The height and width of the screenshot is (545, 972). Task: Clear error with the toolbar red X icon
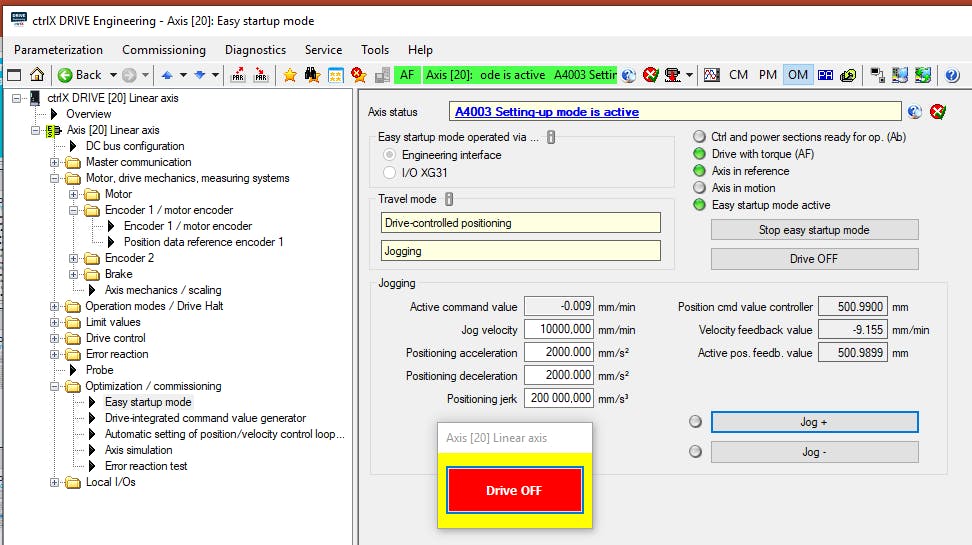coord(650,75)
